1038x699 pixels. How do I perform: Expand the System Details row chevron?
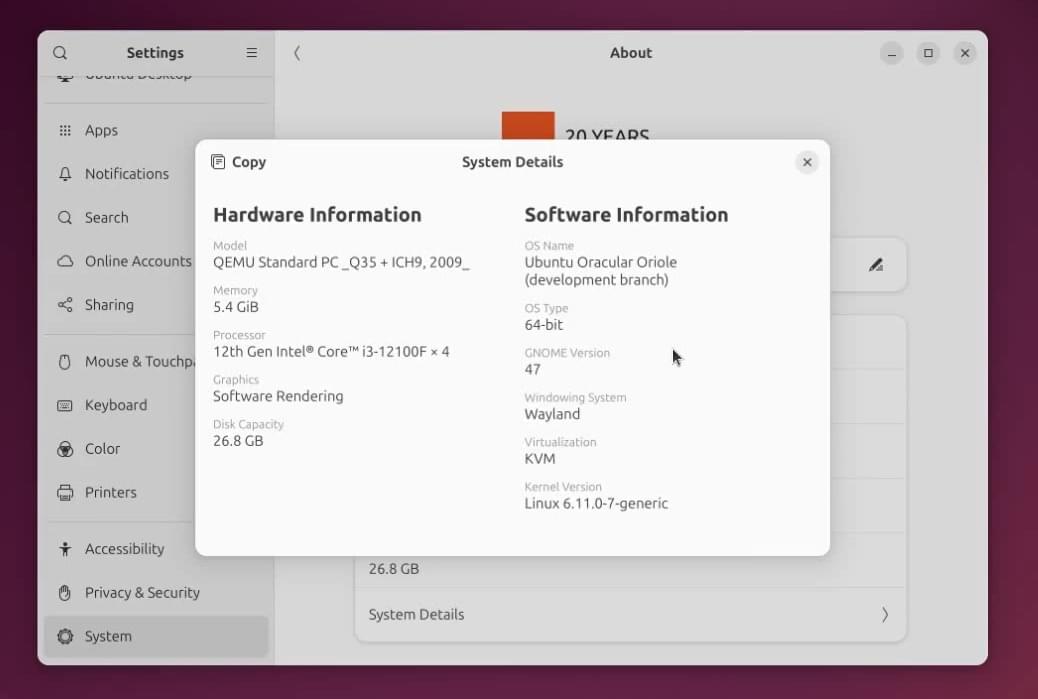884,615
